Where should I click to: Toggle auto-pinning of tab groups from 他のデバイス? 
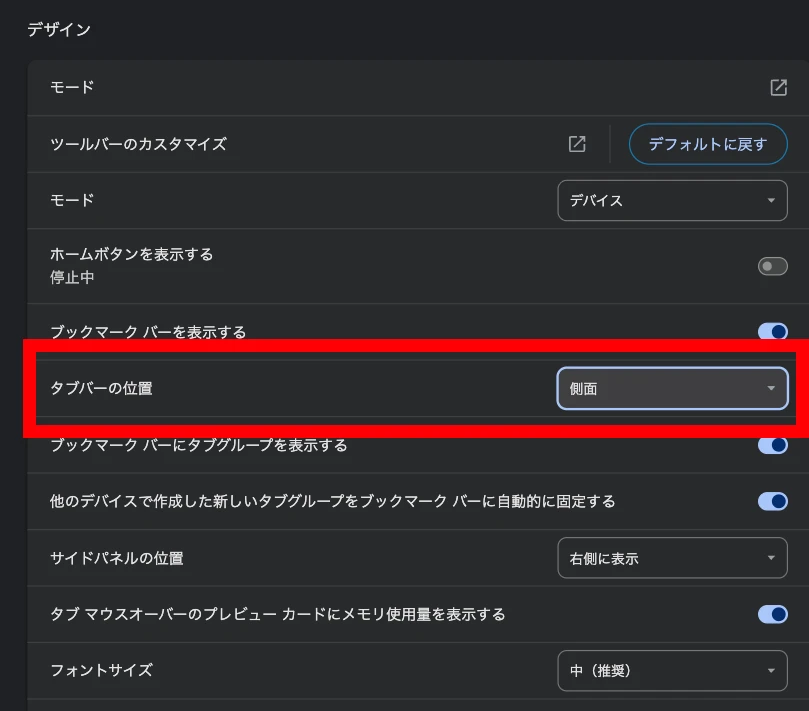pyautogui.click(x=772, y=501)
